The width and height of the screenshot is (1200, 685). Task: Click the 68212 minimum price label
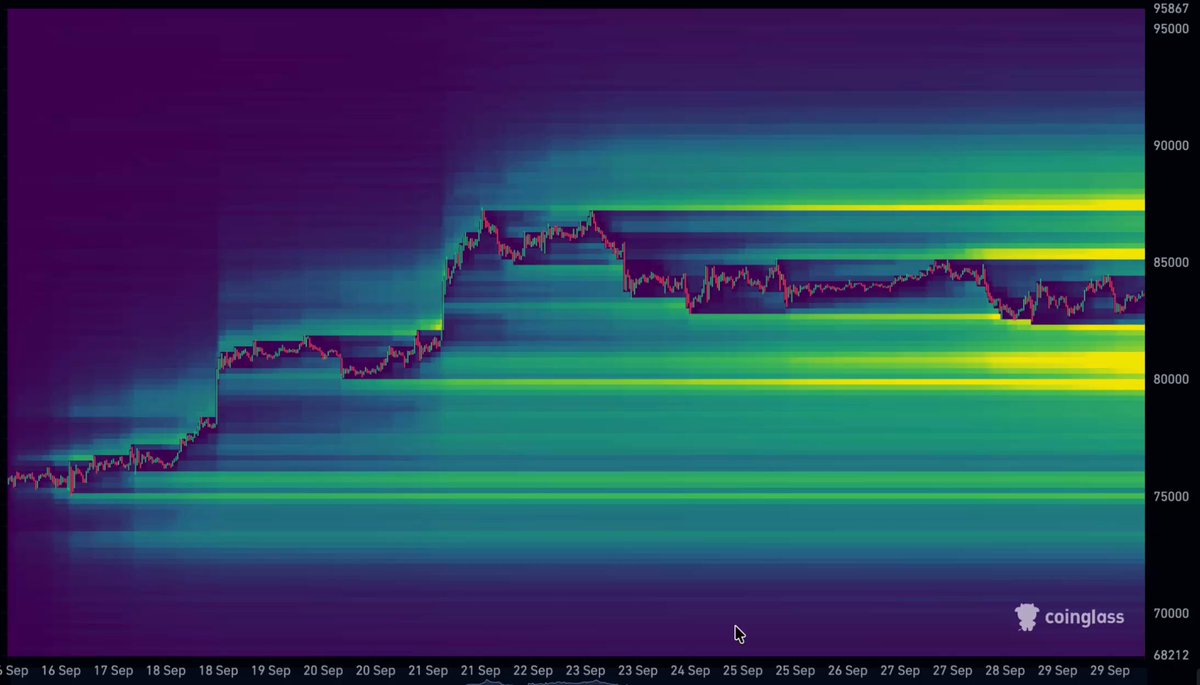pos(1170,656)
